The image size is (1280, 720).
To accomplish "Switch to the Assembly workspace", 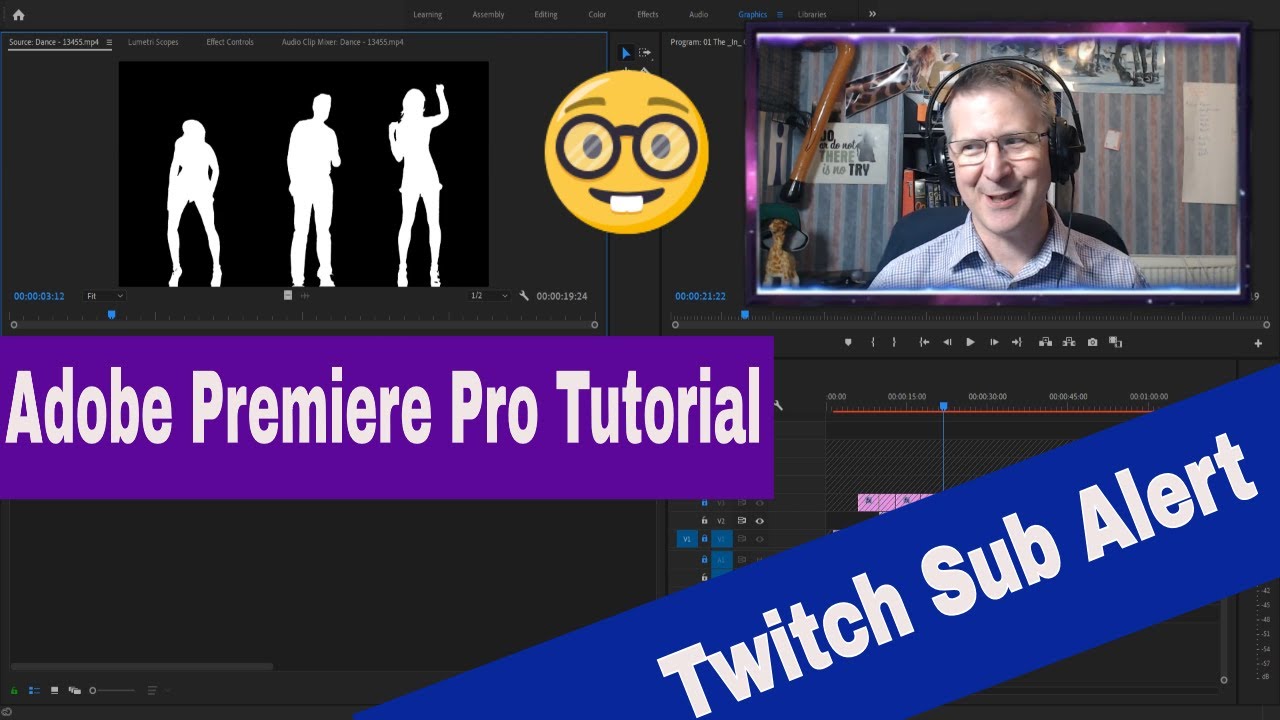I will [x=488, y=15].
